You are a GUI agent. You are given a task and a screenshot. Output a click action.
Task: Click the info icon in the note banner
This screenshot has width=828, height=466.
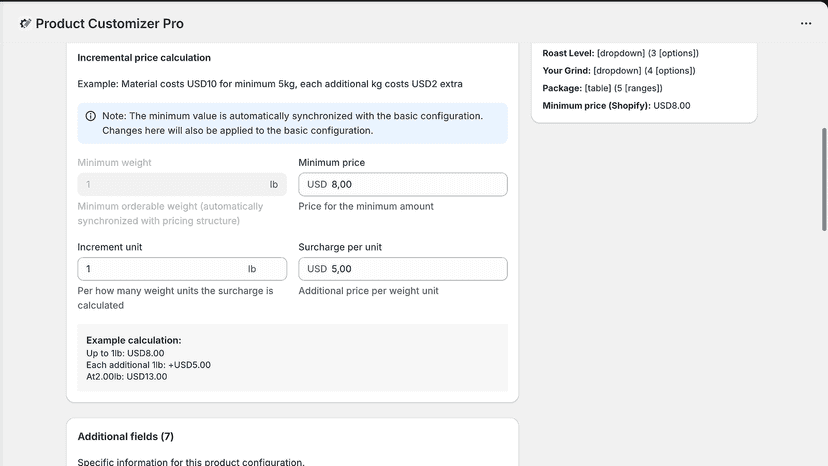pyautogui.click(x=91, y=116)
